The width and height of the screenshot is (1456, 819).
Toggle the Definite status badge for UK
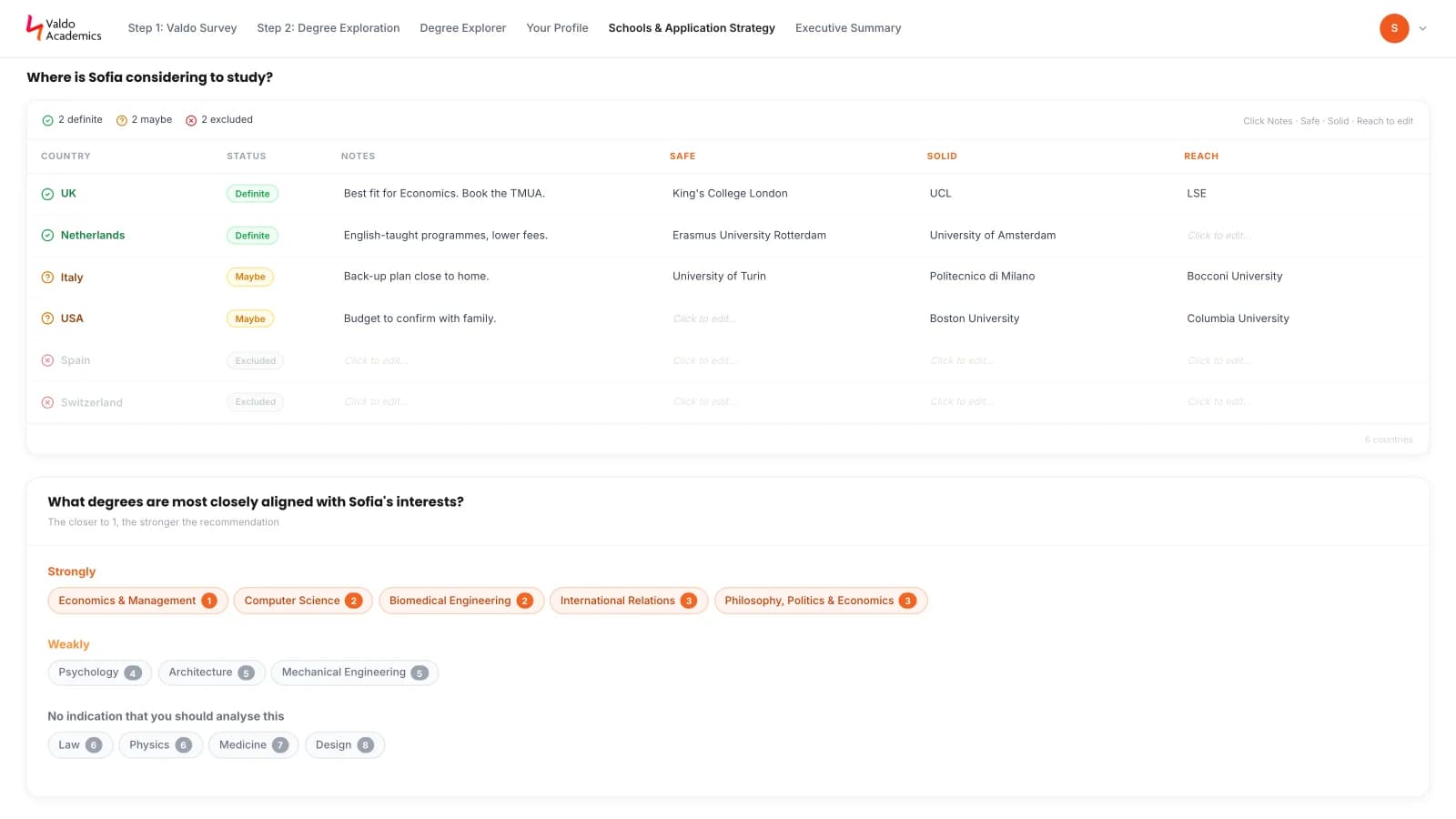pyautogui.click(x=252, y=194)
